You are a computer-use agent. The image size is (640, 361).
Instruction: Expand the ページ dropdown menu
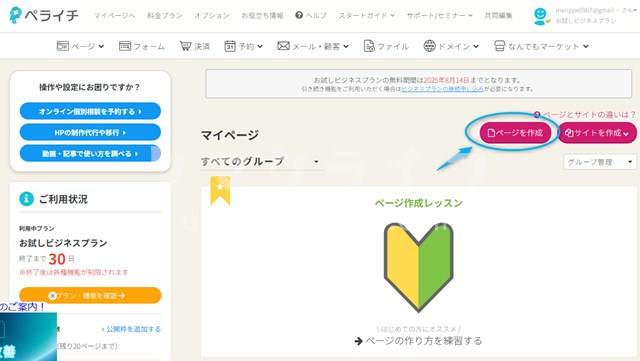[x=80, y=46]
